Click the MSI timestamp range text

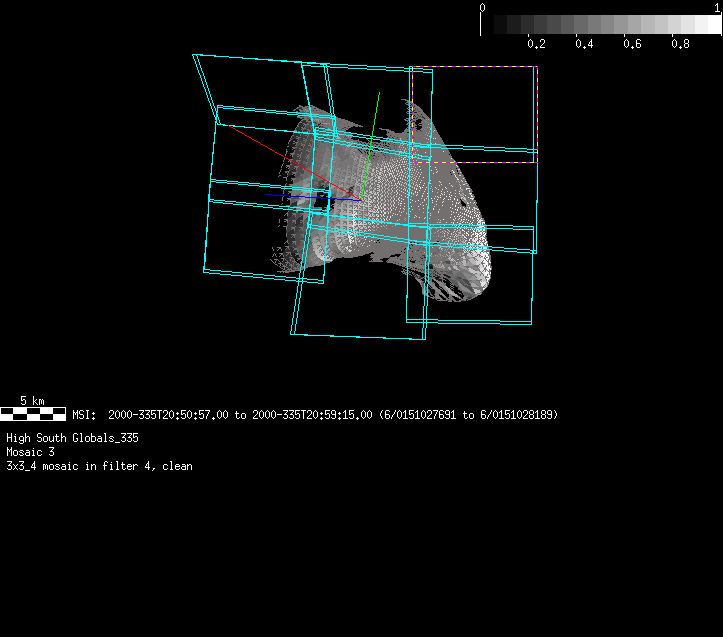click(315, 414)
